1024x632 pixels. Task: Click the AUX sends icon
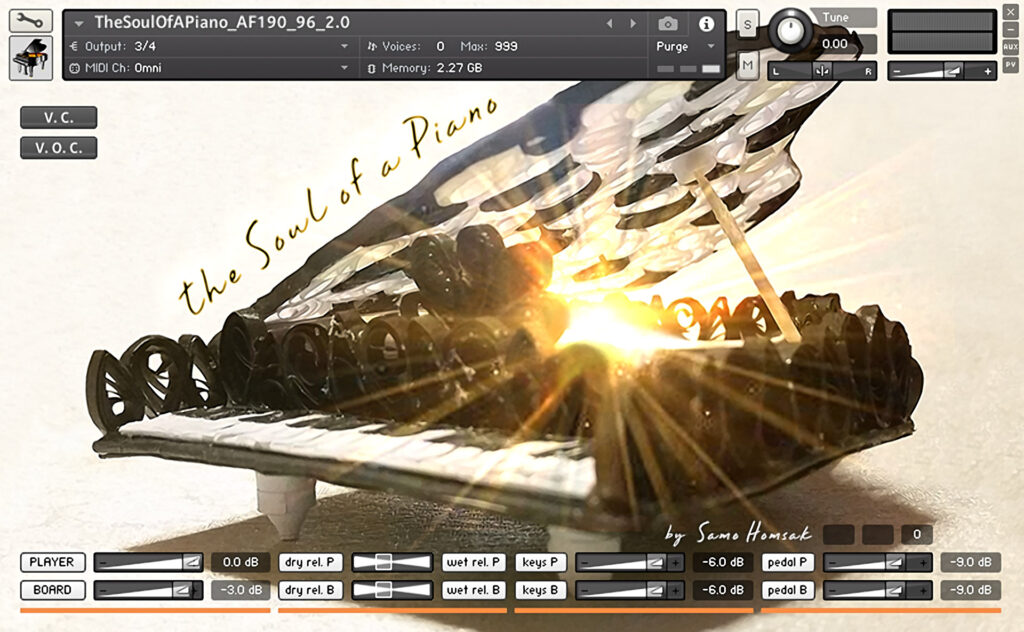[1010, 47]
